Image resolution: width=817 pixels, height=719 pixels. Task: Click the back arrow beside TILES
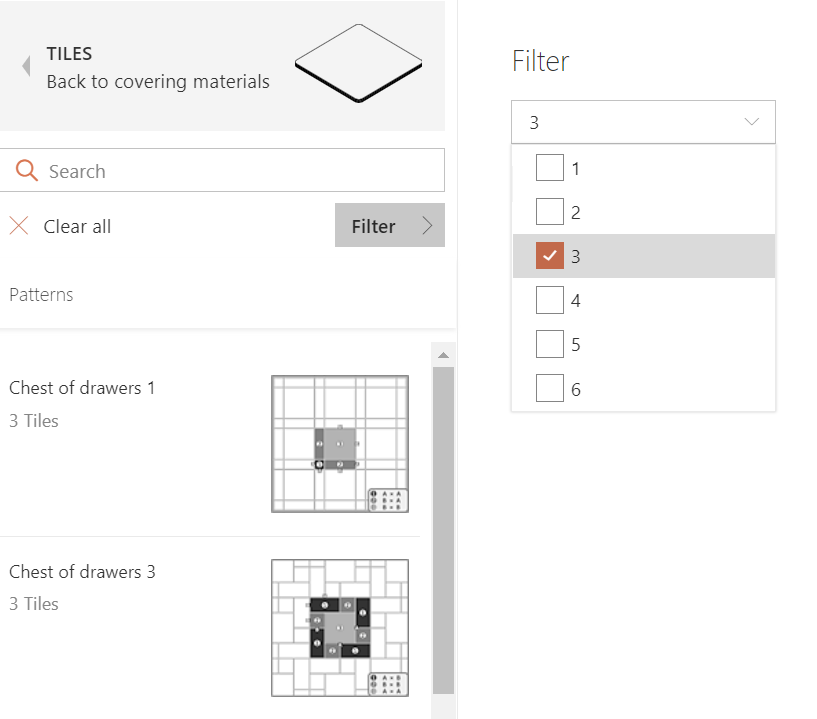(26, 66)
